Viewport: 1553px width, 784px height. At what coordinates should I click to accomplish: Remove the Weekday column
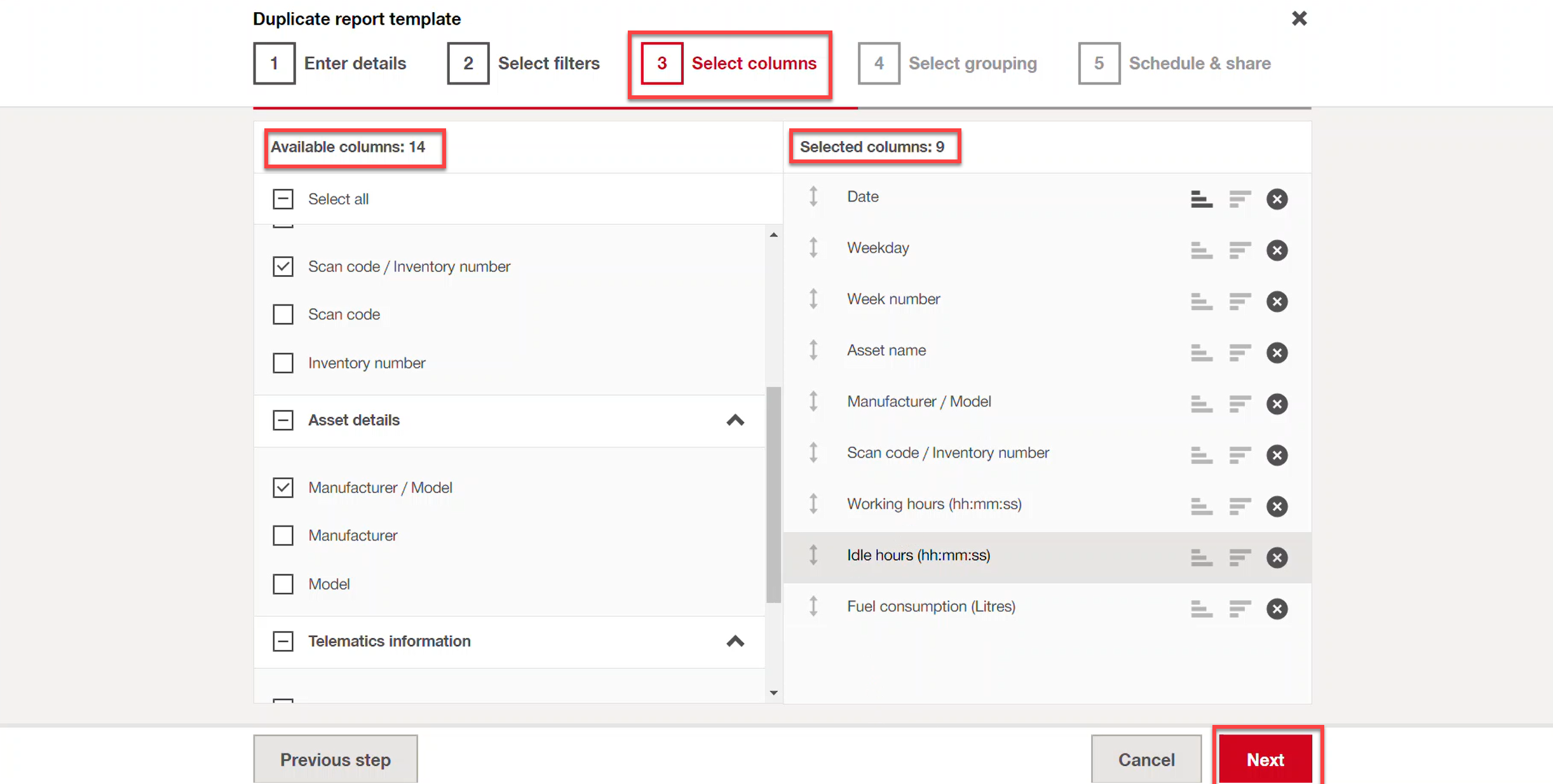pos(1277,250)
